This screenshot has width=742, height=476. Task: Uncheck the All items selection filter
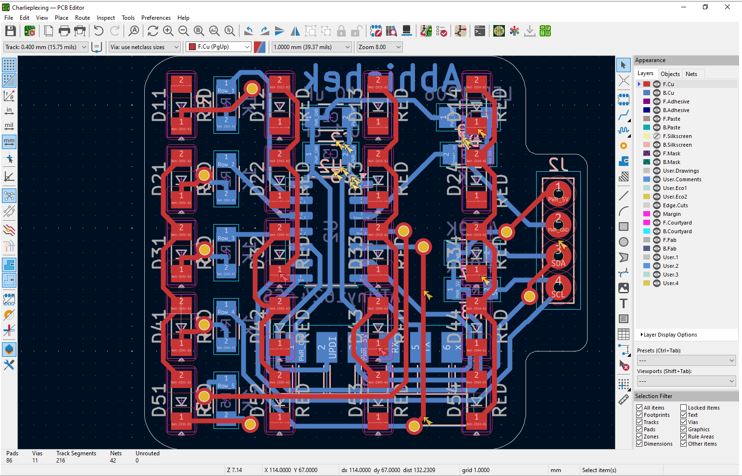click(x=639, y=407)
